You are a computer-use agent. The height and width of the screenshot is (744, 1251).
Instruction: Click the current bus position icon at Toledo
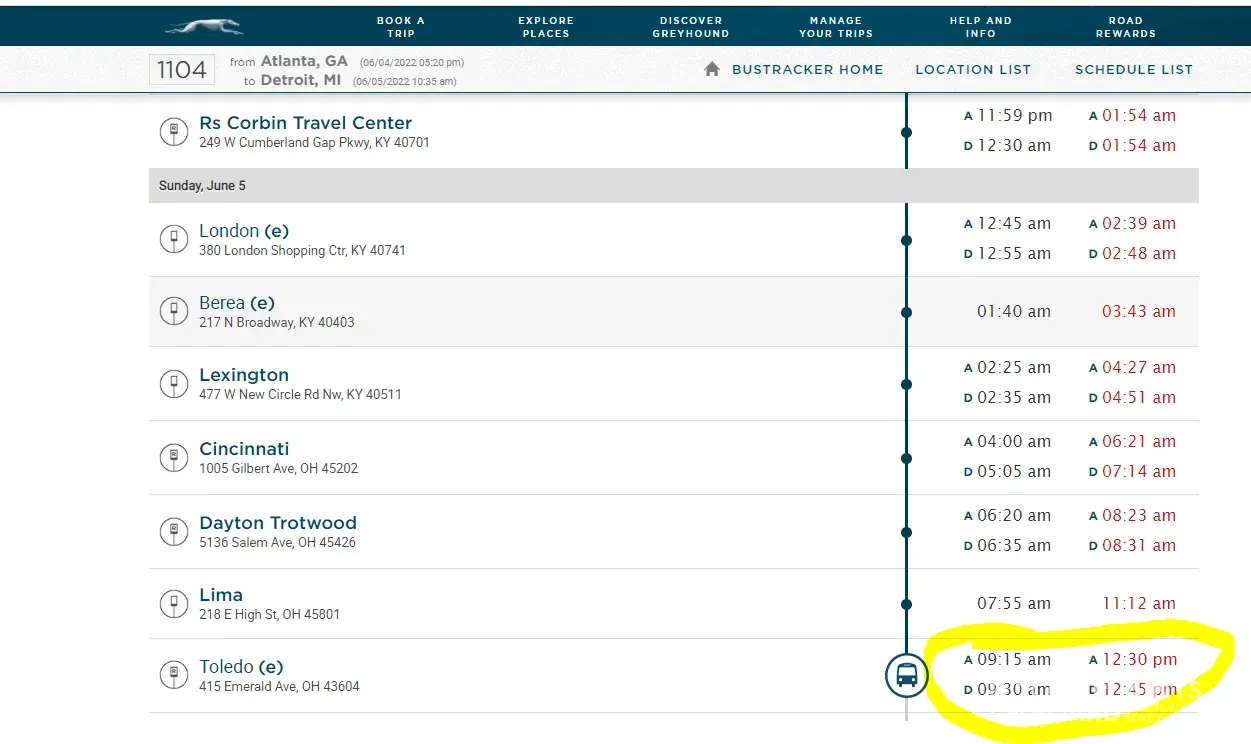pos(906,675)
